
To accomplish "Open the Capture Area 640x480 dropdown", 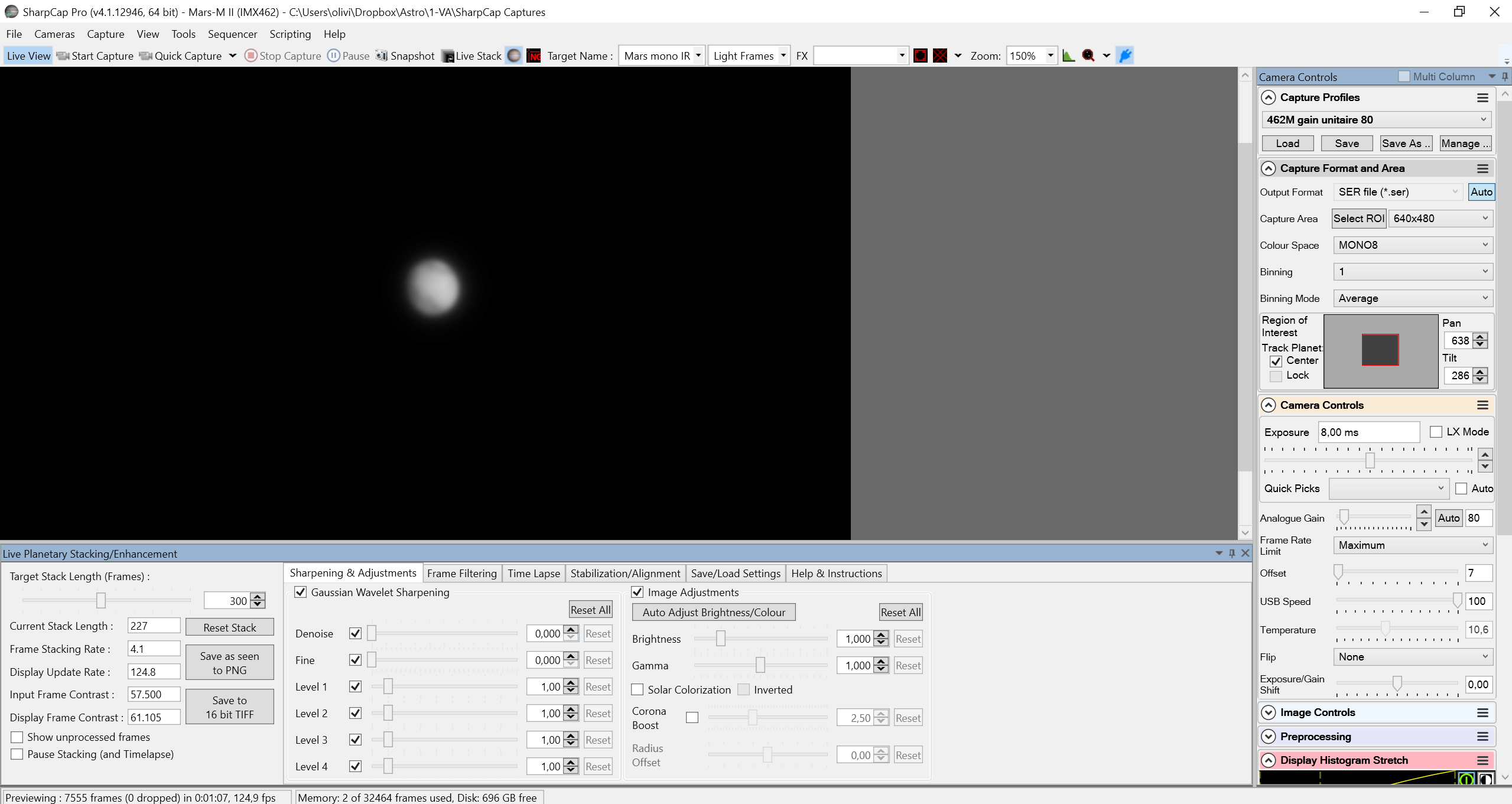I will (1441, 219).
